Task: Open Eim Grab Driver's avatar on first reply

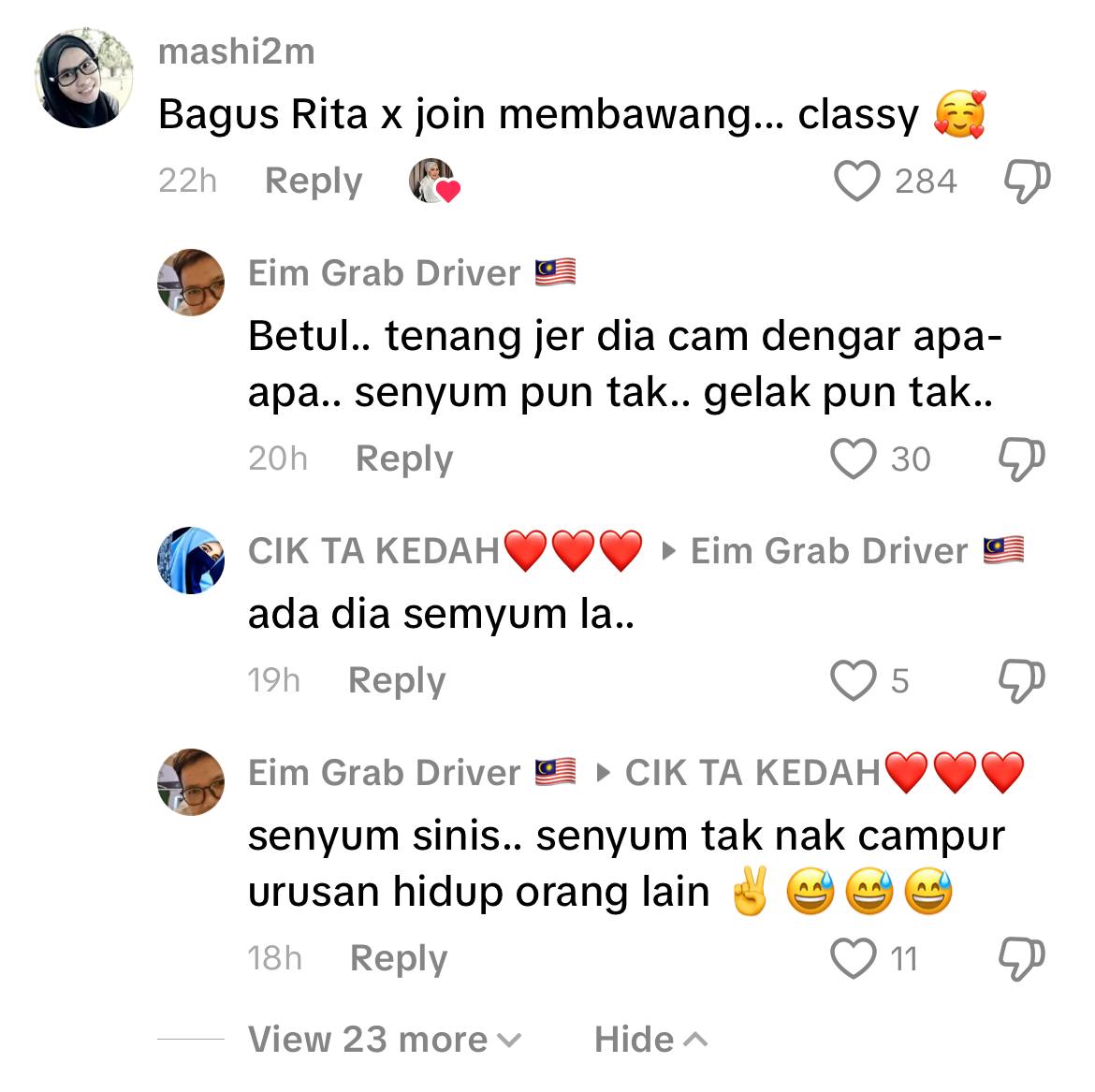Action: (x=191, y=283)
